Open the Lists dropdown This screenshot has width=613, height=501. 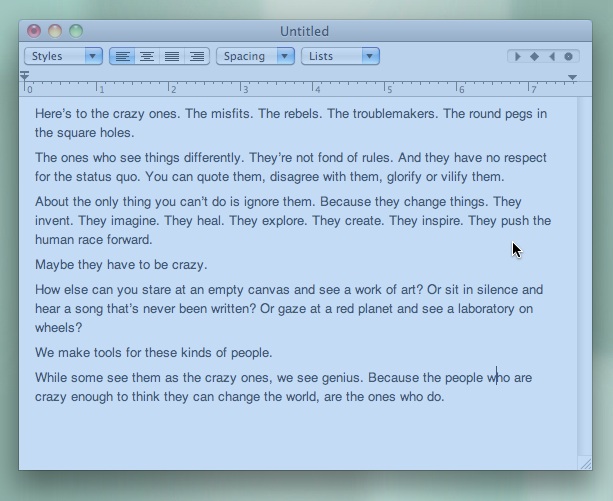[340, 56]
